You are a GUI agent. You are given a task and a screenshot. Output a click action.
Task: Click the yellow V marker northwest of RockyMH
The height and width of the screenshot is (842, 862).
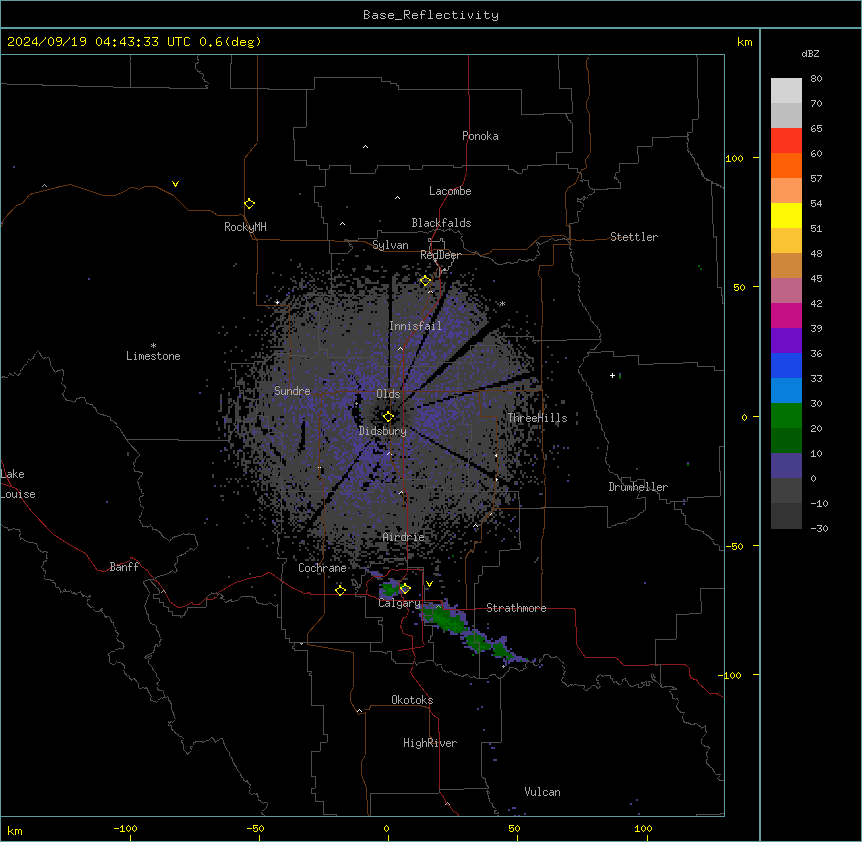(x=175, y=184)
